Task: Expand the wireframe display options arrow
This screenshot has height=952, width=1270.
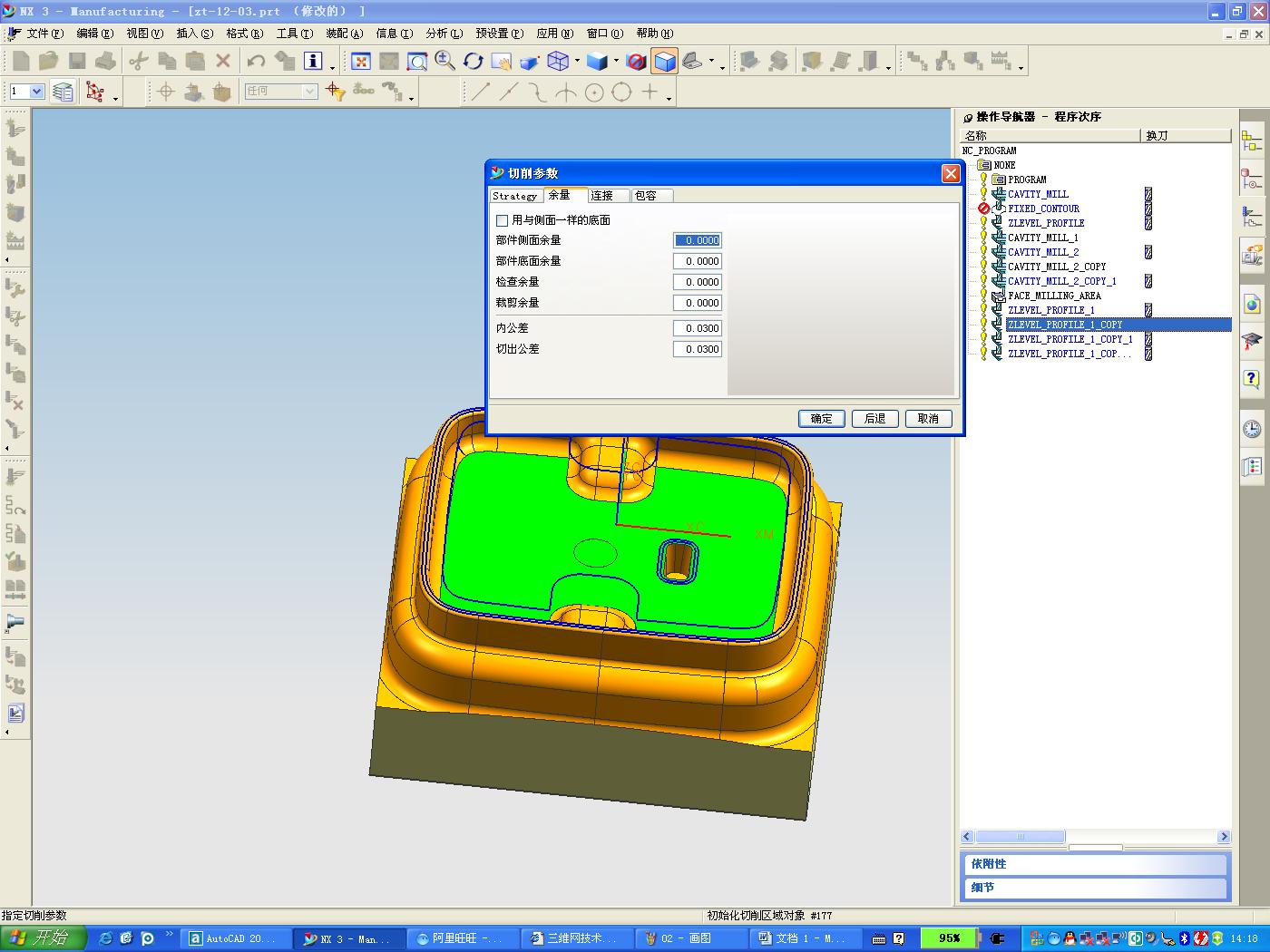Action: click(x=577, y=61)
